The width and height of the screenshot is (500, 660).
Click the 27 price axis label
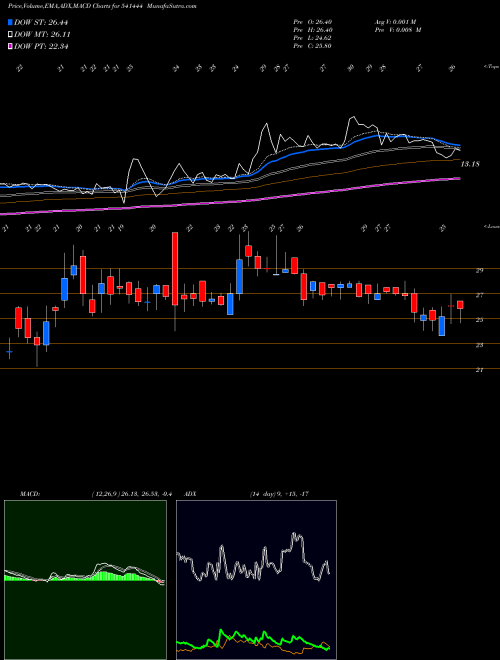tap(479, 295)
